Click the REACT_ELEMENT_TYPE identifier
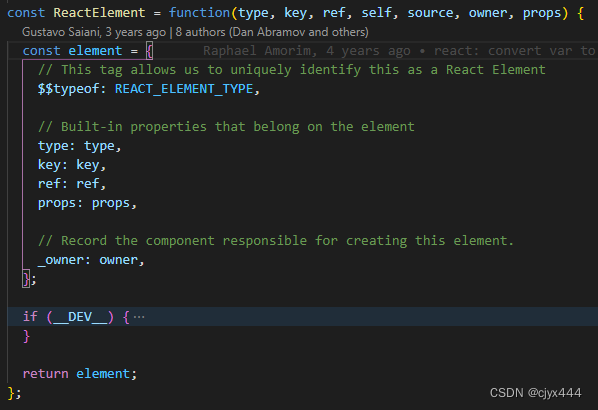Screen dimensions: 598x410 (184, 89)
